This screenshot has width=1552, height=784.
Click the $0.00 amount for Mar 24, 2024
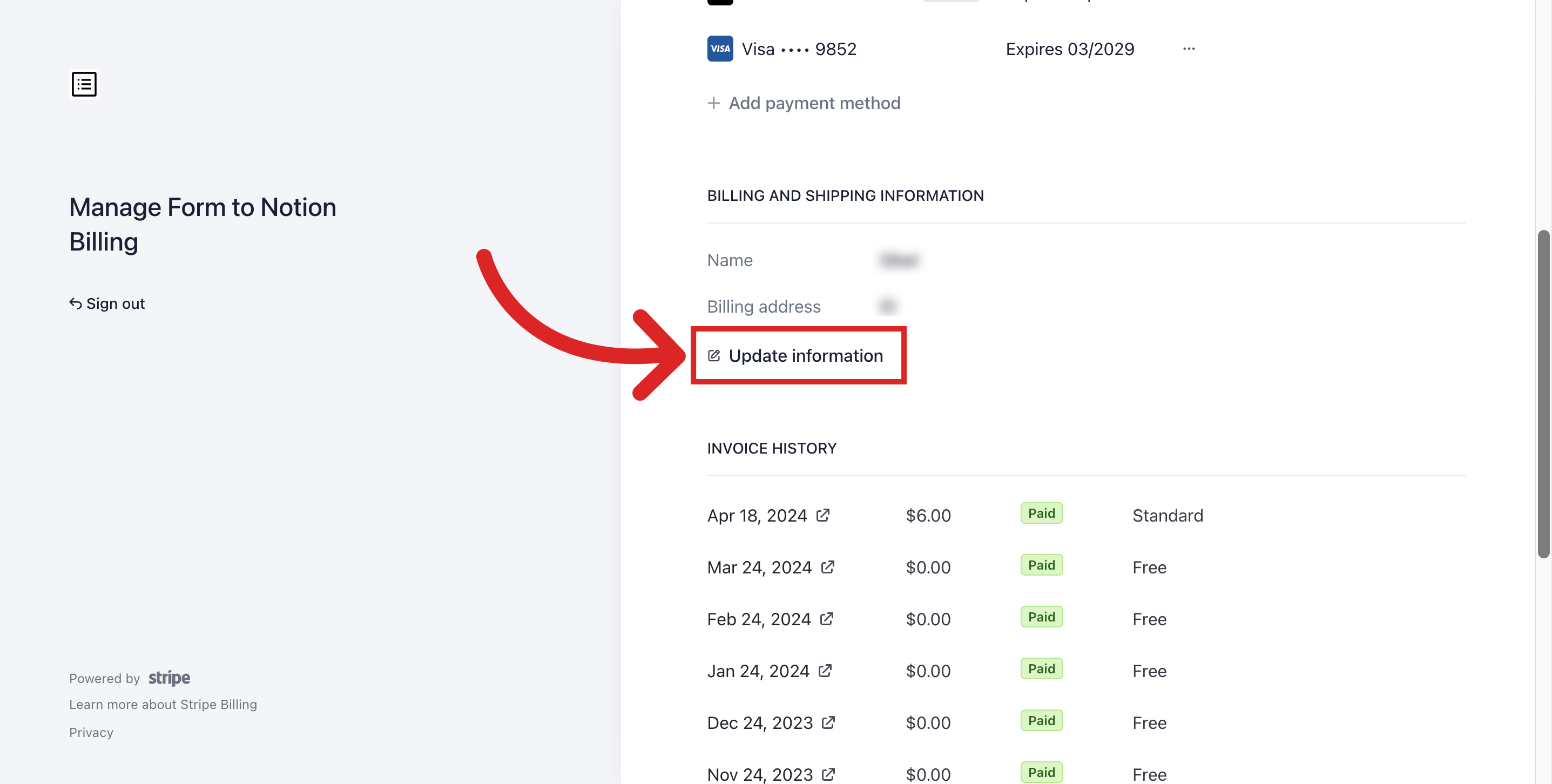(x=928, y=567)
